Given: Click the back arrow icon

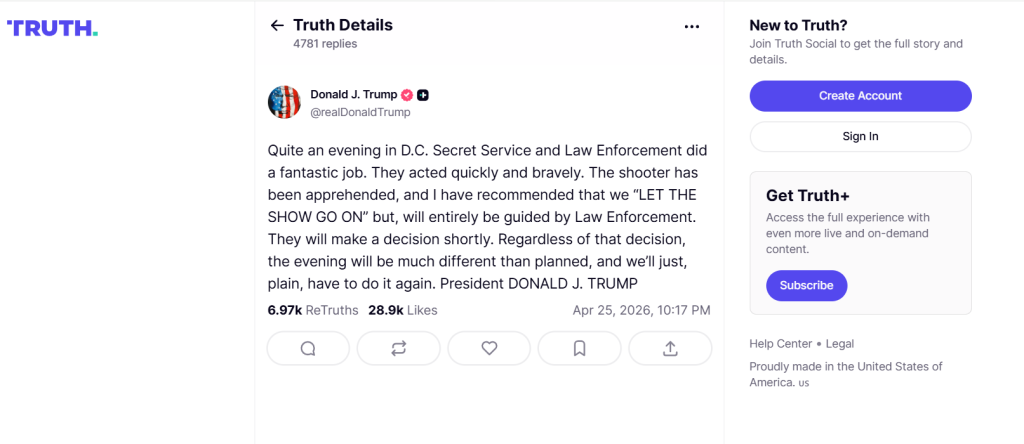Looking at the screenshot, I should (x=277, y=26).
